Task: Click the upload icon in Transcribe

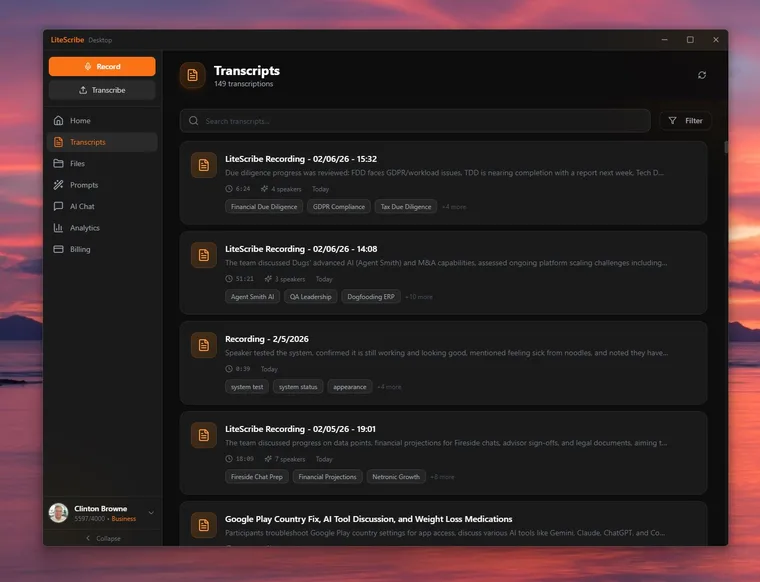Action: point(83,90)
